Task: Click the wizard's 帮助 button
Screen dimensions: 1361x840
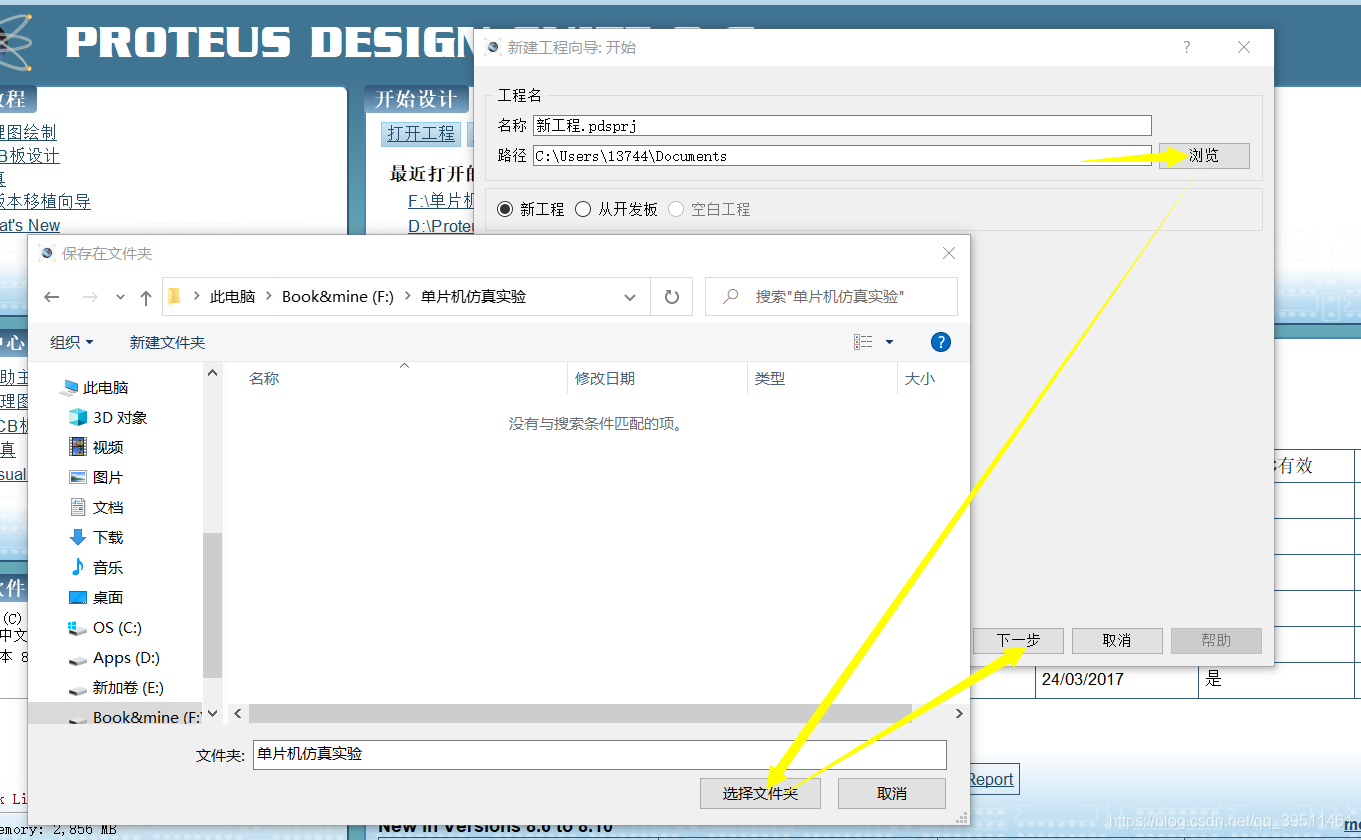Action: [1216, 640]
